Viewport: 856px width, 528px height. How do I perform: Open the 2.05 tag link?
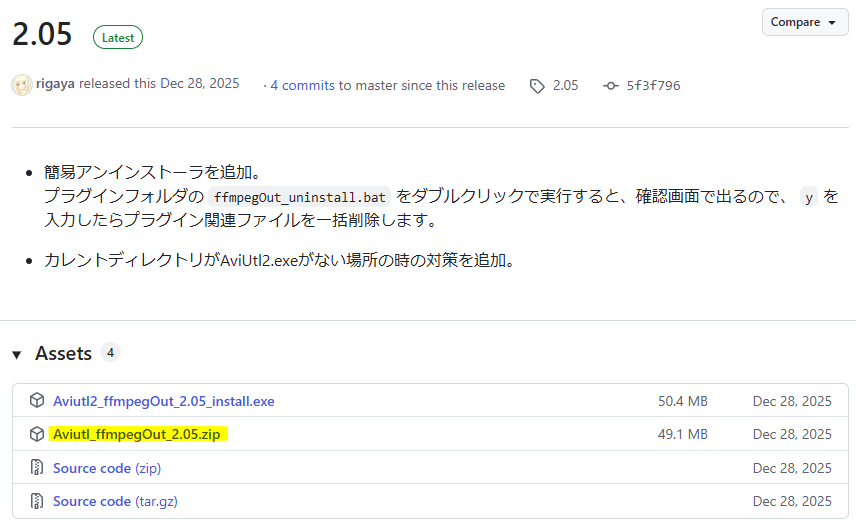point(565,85)
